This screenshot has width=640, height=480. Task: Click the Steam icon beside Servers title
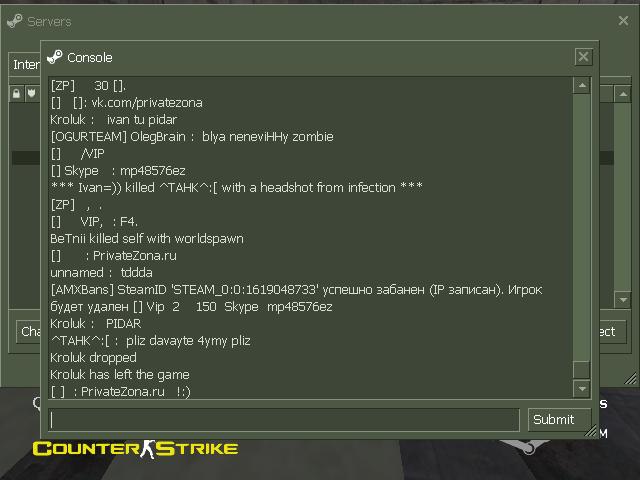(x=15, y=20)
